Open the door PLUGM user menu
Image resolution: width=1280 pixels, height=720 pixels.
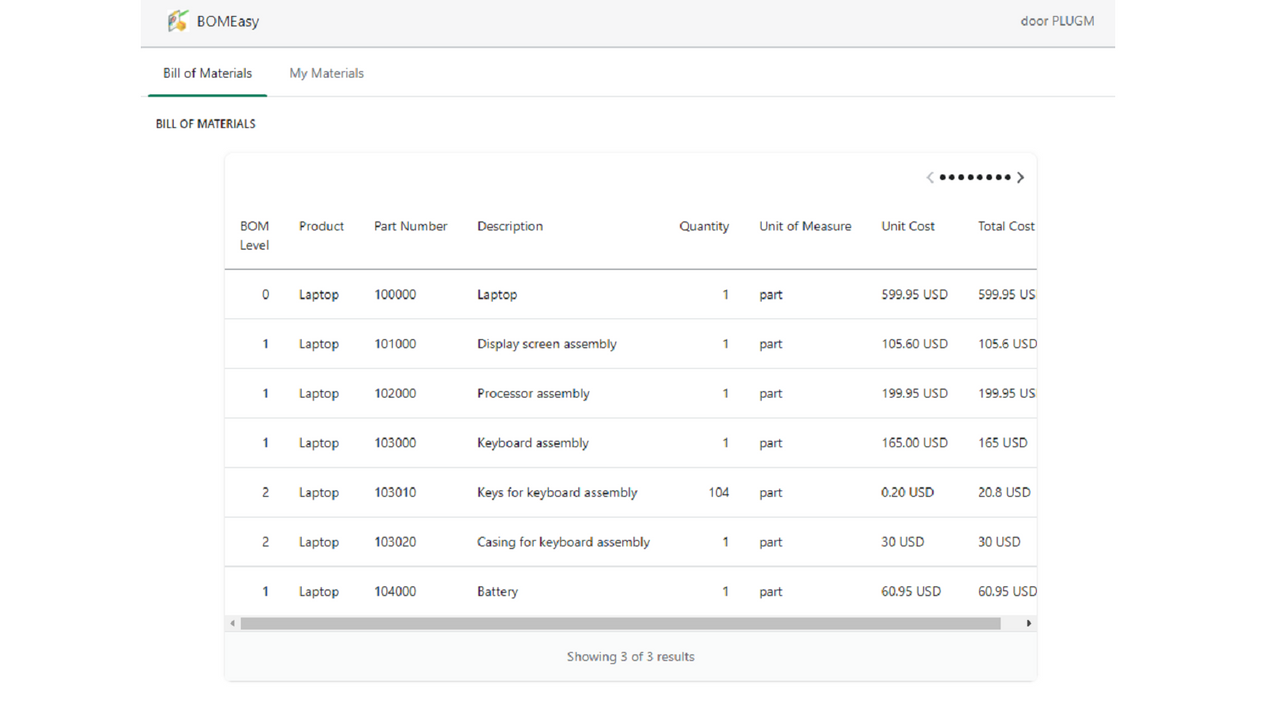pos(1057,21)
